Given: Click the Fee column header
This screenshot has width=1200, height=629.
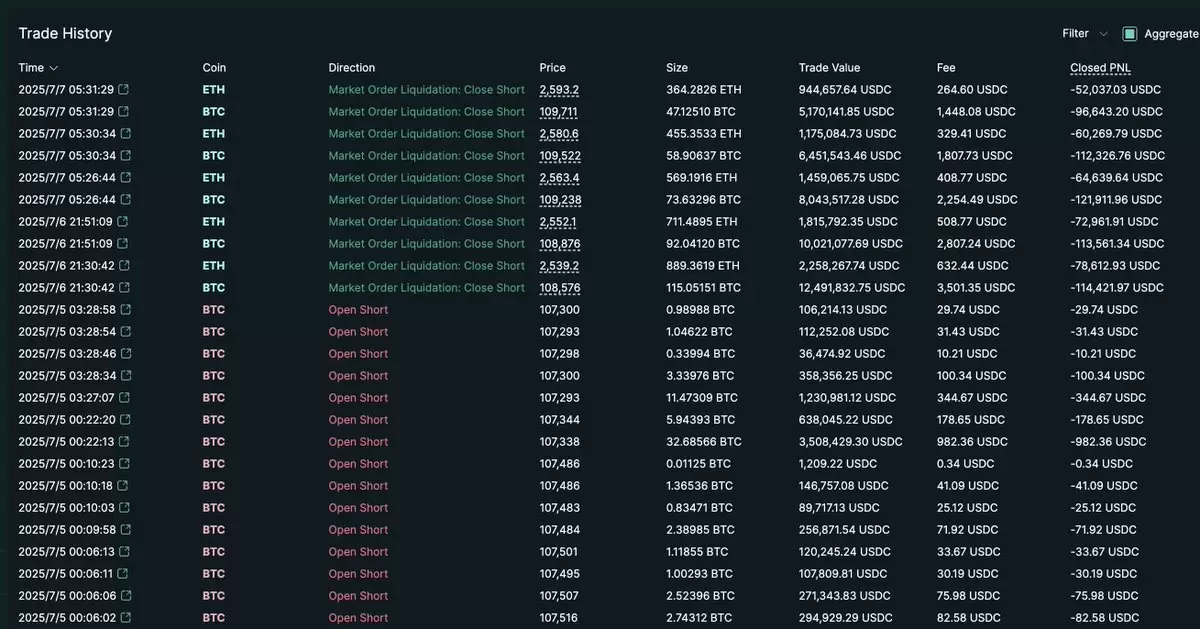Looking at the screenshot, I should point(946,68).
